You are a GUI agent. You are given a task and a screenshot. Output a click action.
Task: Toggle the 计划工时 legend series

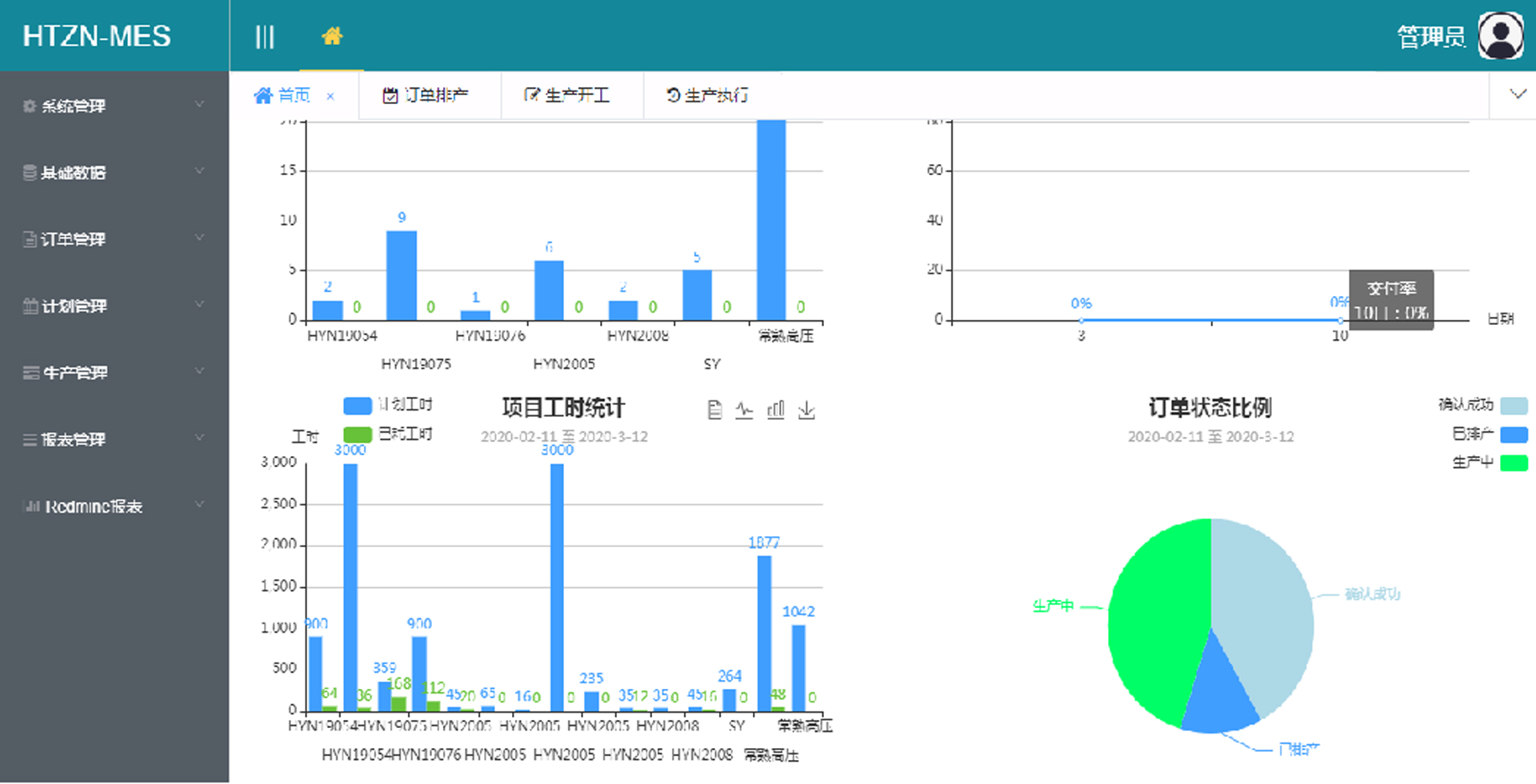[358, 406]
